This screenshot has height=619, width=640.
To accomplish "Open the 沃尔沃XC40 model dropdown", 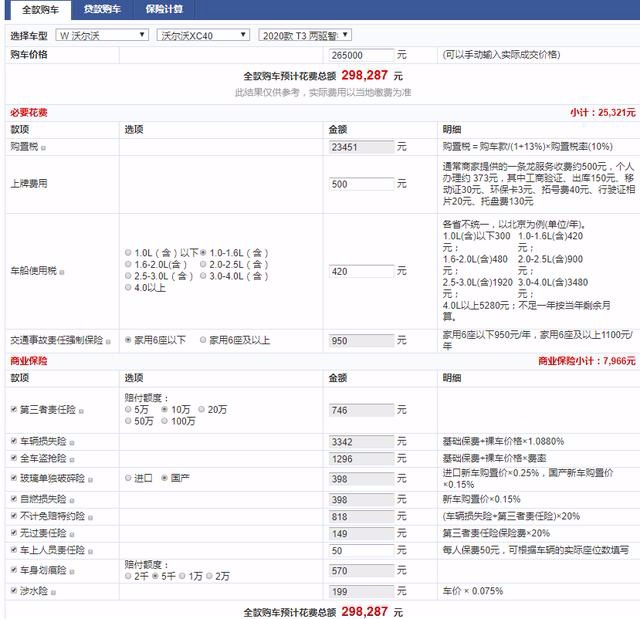I will click(203, 35).
